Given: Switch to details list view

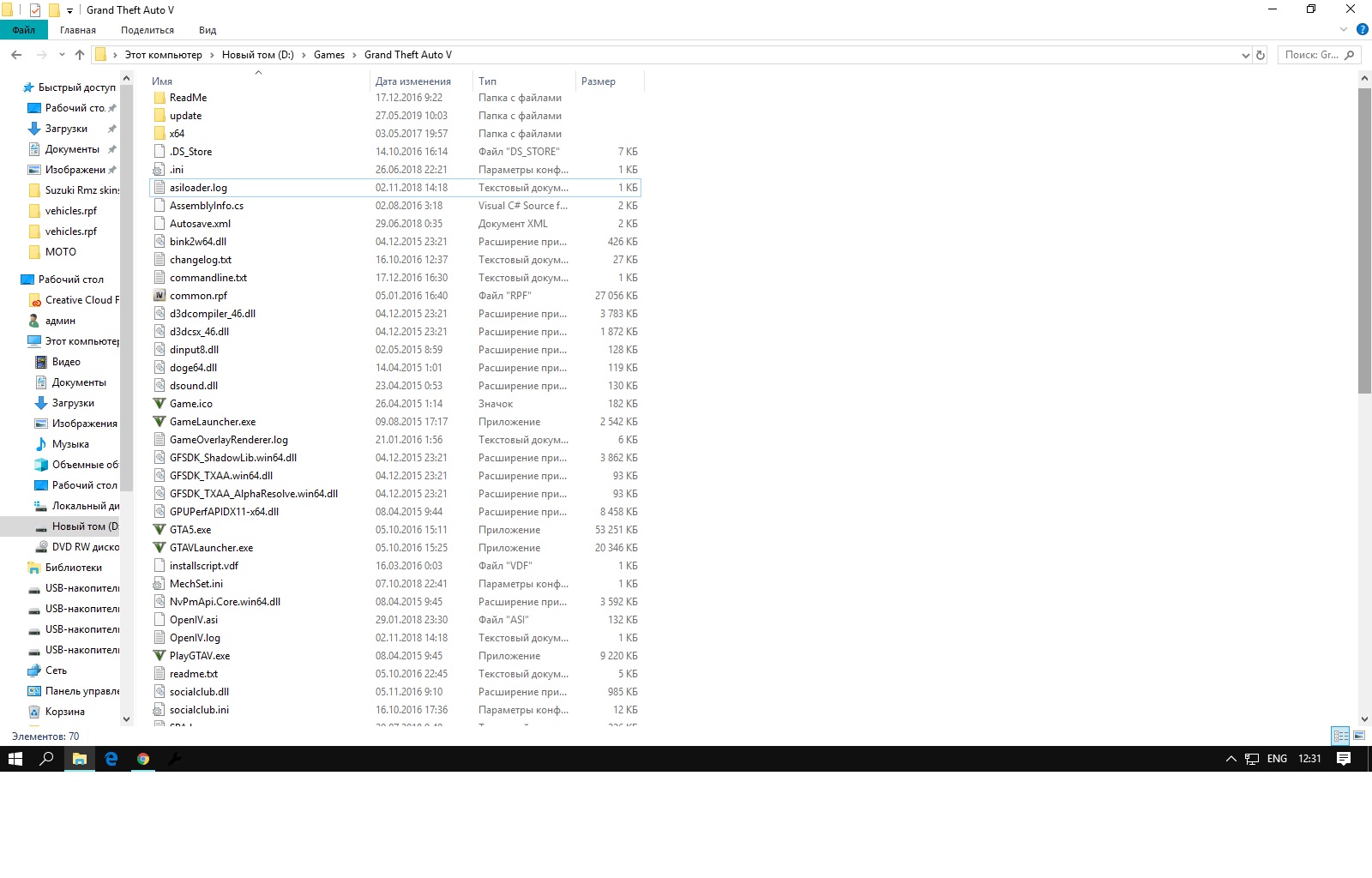Looking at the screenshot, I should (x=1340, y=736).
